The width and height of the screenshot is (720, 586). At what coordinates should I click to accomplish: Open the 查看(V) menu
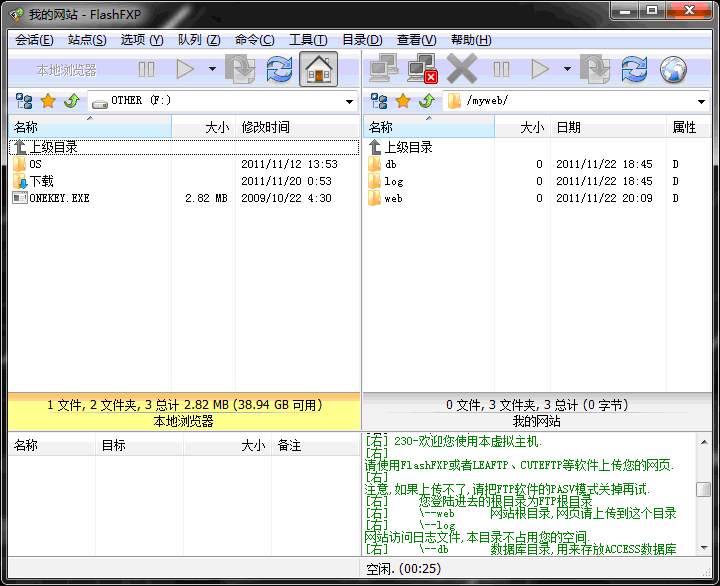(x=416, y=40)
